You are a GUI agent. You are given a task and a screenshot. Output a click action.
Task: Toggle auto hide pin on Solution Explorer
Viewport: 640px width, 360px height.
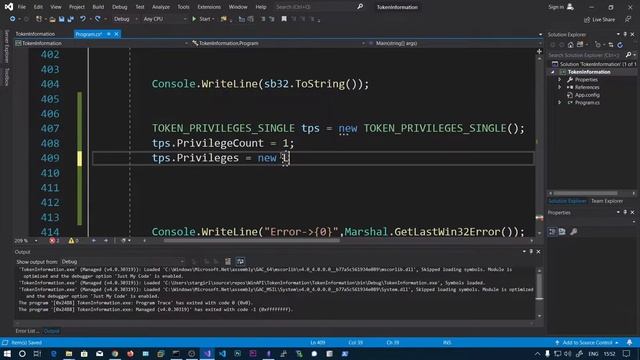click(625, 35)
